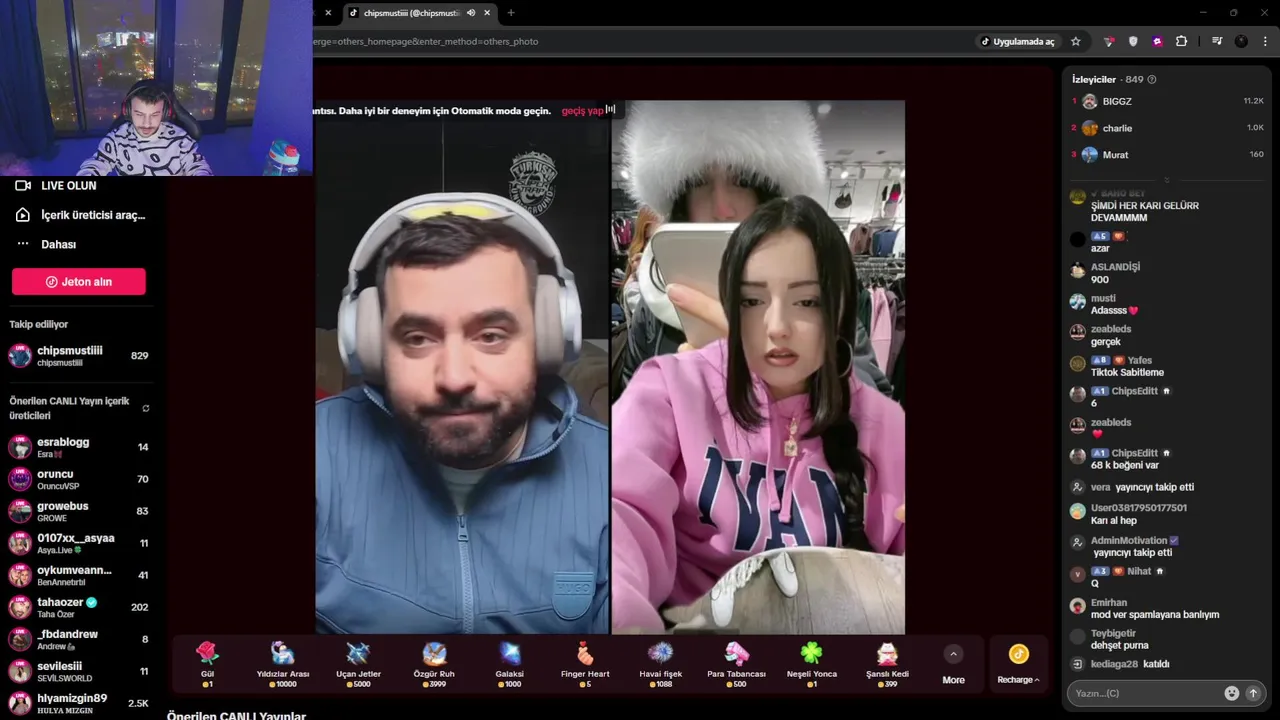
Task: Open the browser profile avatar
Action: point(1241,41)
